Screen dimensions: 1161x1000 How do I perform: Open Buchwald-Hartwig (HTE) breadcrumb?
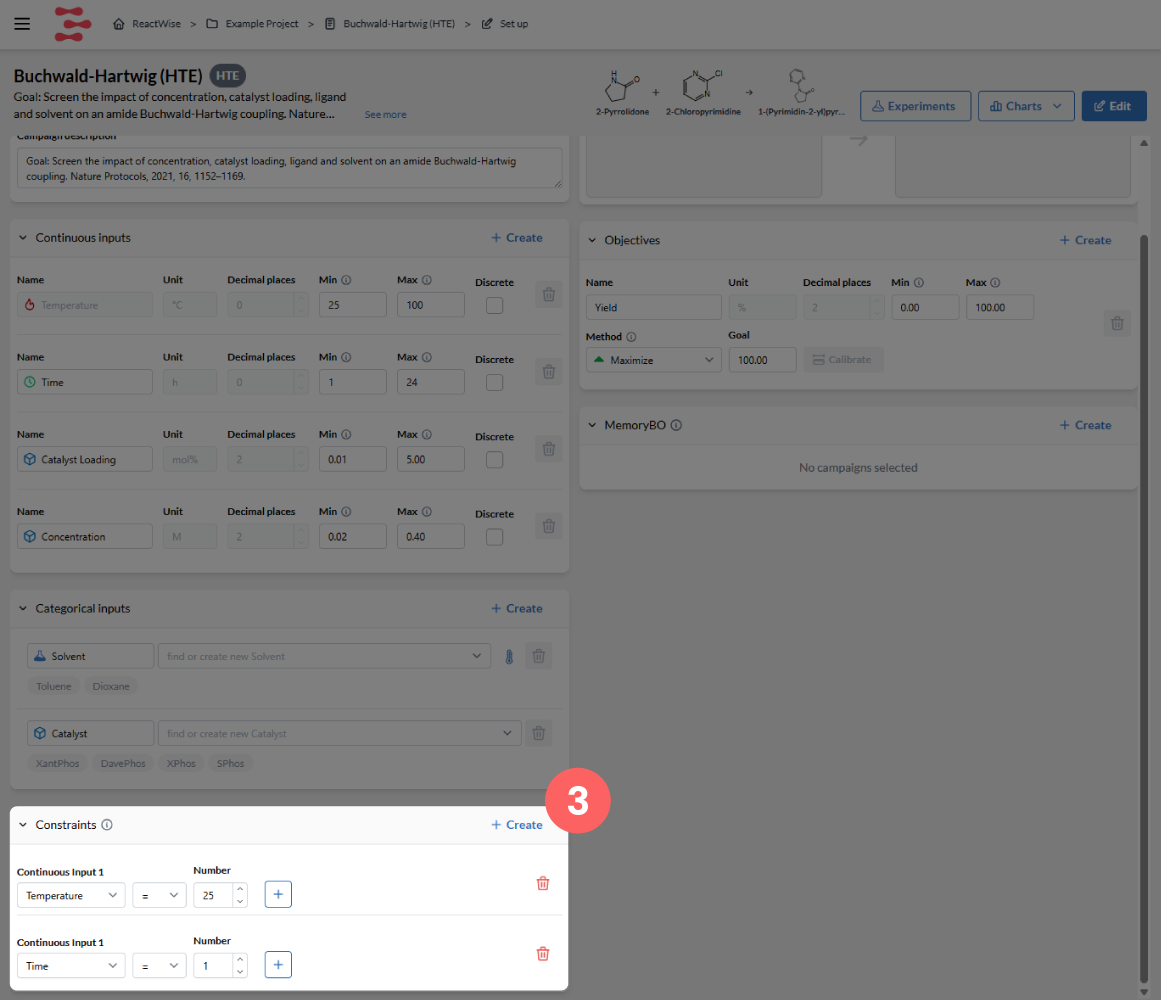point(390,24)
